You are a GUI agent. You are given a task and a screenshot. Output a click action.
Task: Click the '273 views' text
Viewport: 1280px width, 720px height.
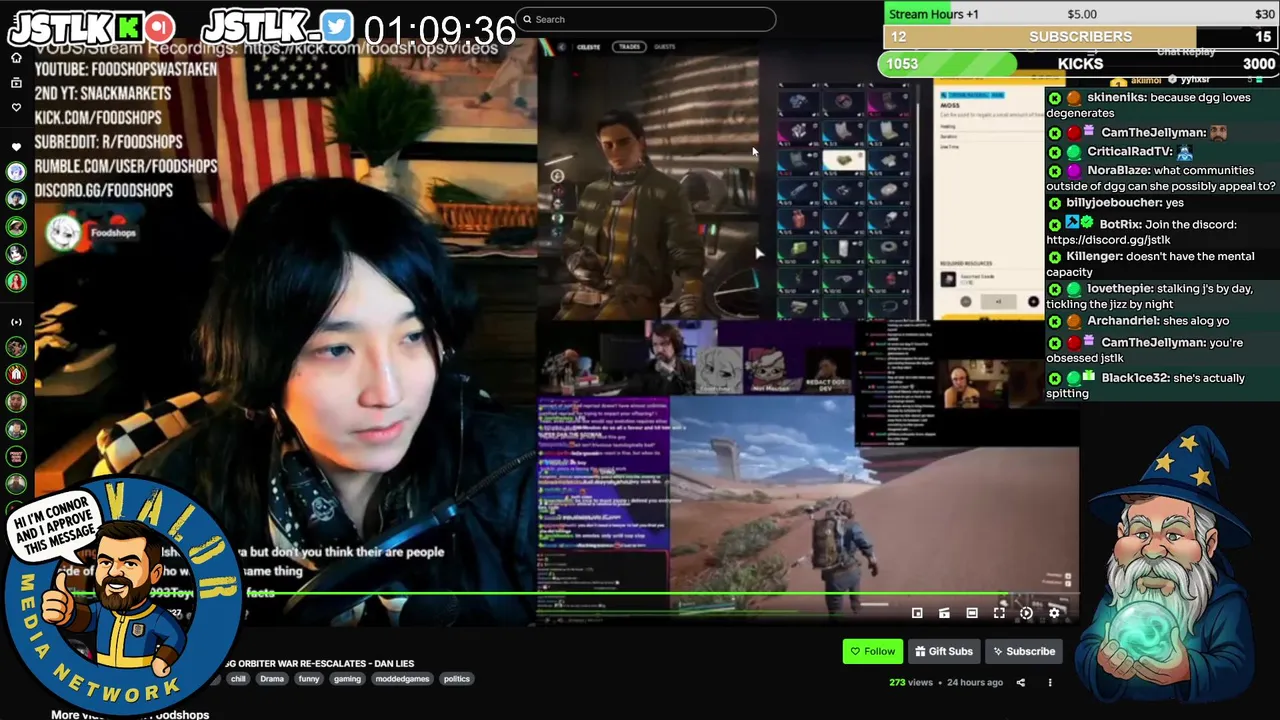(911, 682)
